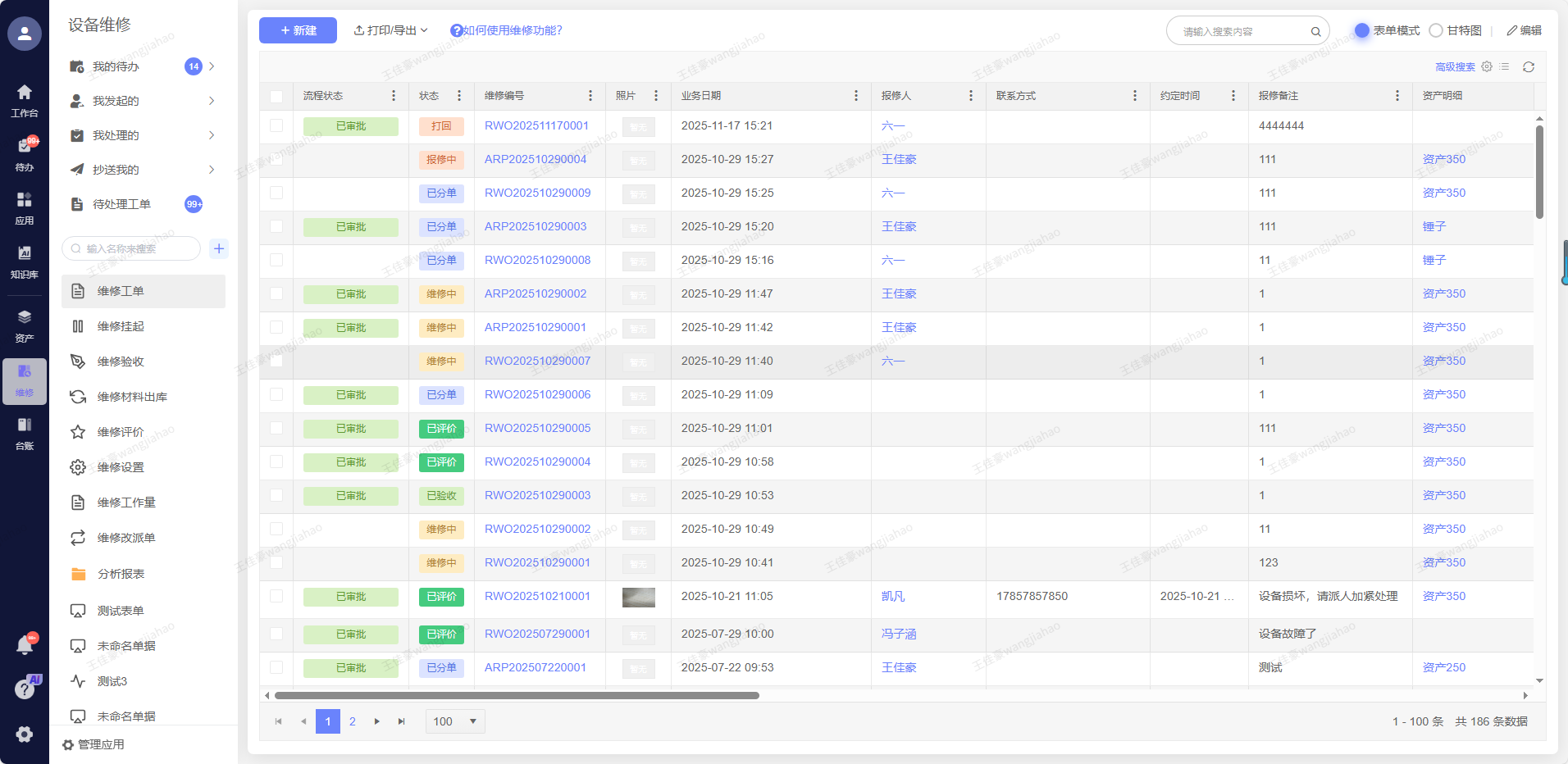
Task: Click the search magnifier icon in top search box
Action: click(1315, 32)
